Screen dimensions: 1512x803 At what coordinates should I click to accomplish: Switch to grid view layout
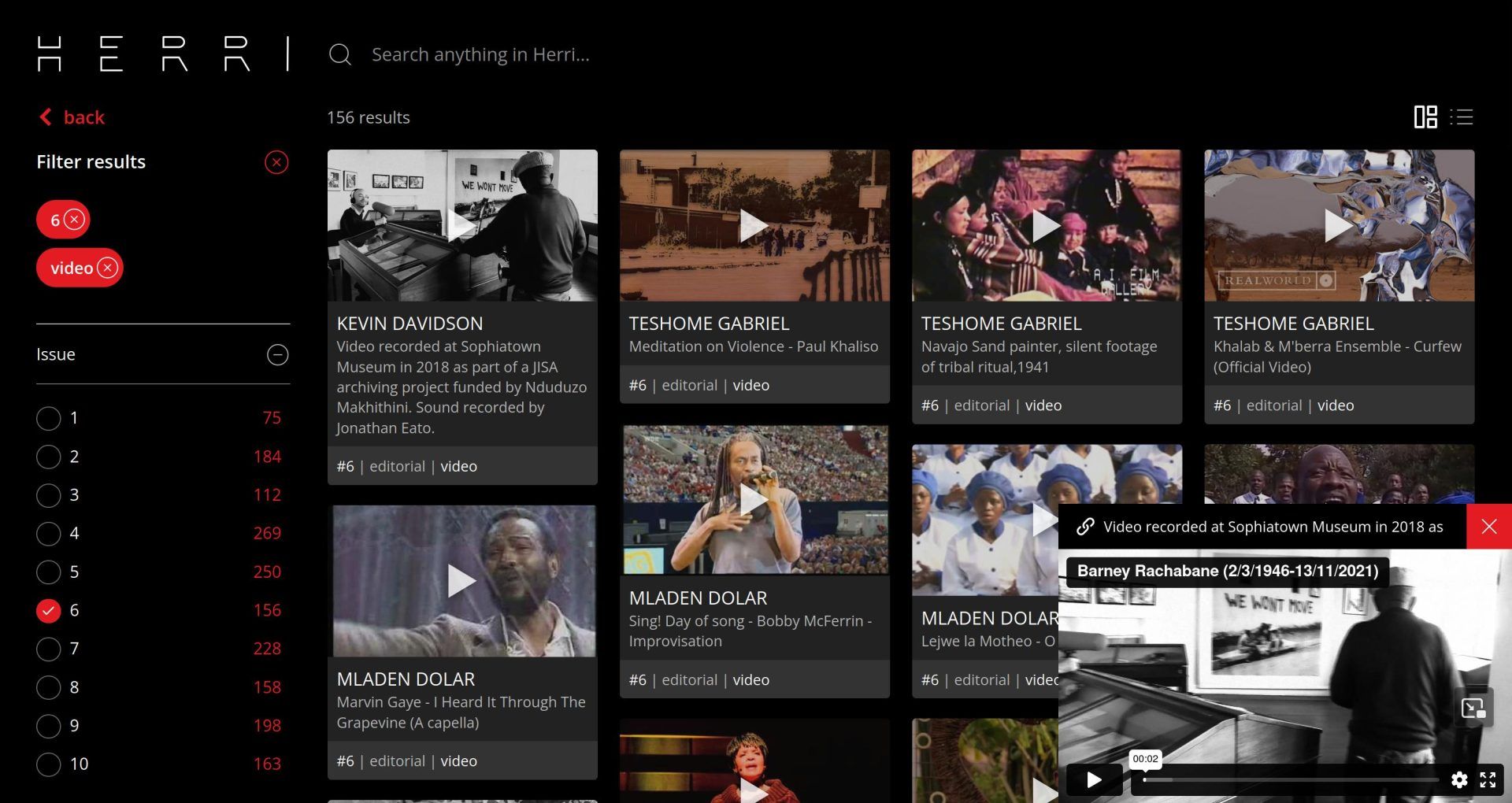pyautogui.click(x=1425, y=117)
